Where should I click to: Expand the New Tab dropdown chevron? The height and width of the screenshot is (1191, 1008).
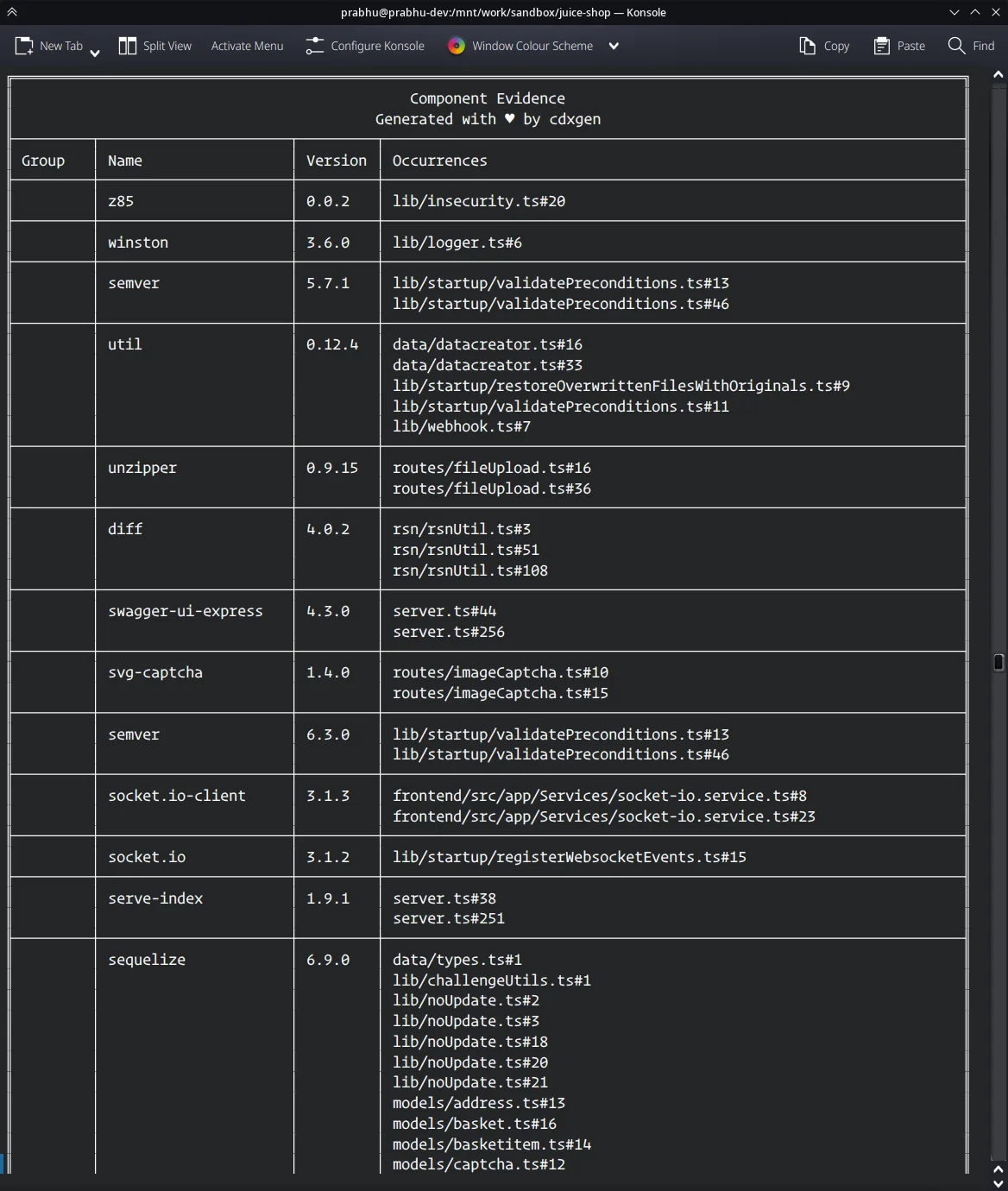click(96, 52)
